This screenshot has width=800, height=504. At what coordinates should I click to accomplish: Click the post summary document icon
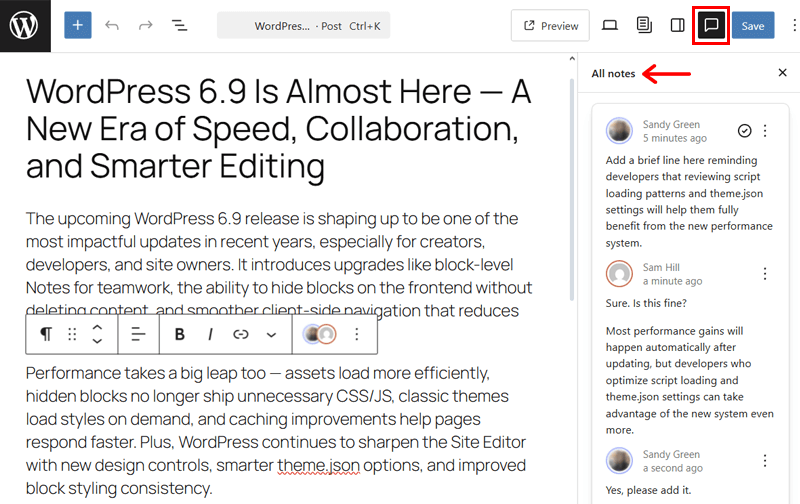click(x=644, y=25)
